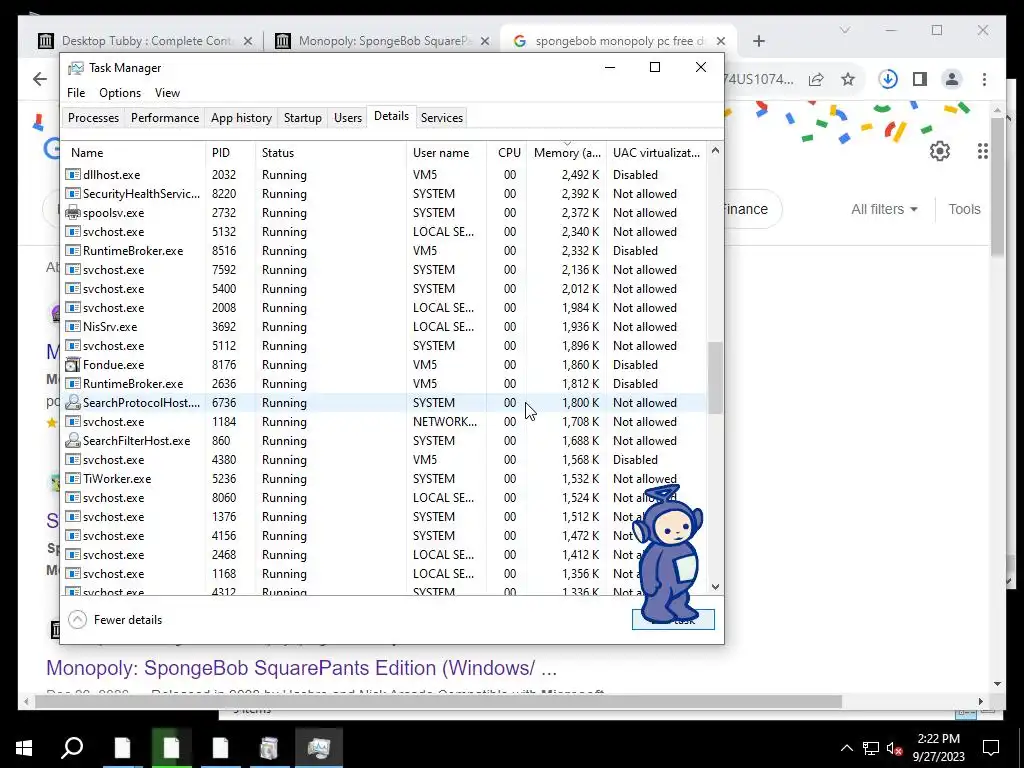Sort by the Memory column header
Image resolution: width=1024 pixels, height=768 pixels.
click(567, 153)
